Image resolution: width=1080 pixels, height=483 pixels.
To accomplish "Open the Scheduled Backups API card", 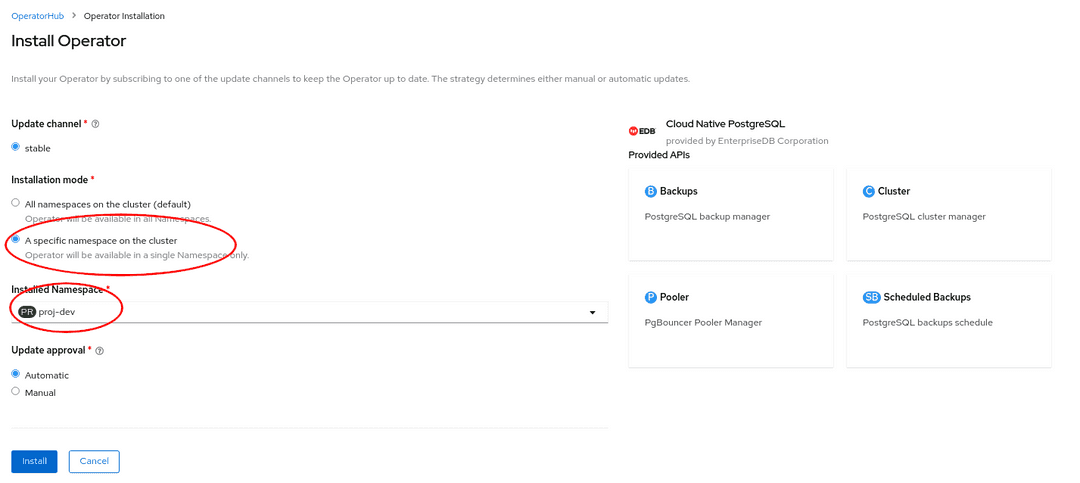I will tap(948, 320).
